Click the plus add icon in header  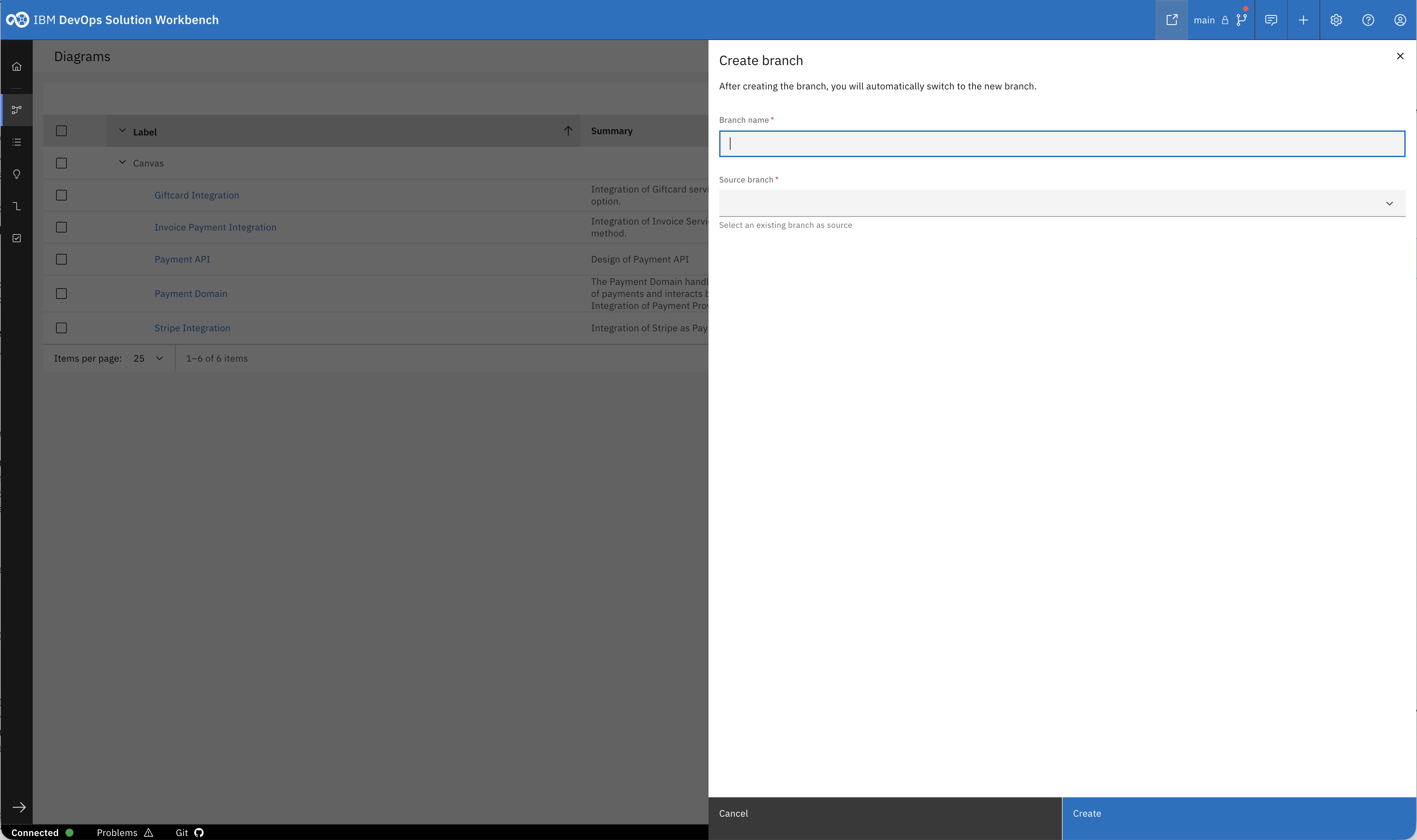pos(1303,20)
